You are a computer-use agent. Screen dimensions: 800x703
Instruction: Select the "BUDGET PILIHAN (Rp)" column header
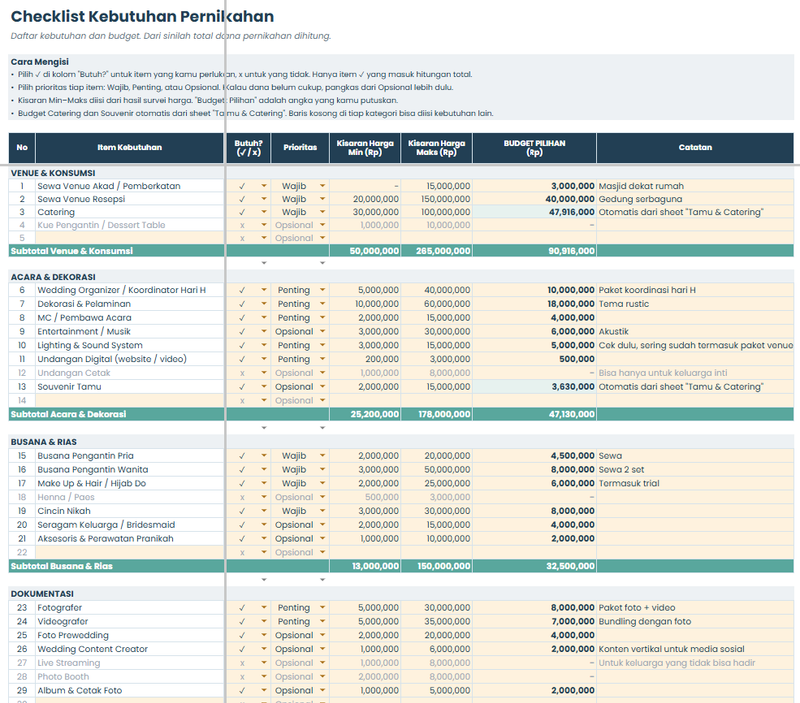[534, 147]
